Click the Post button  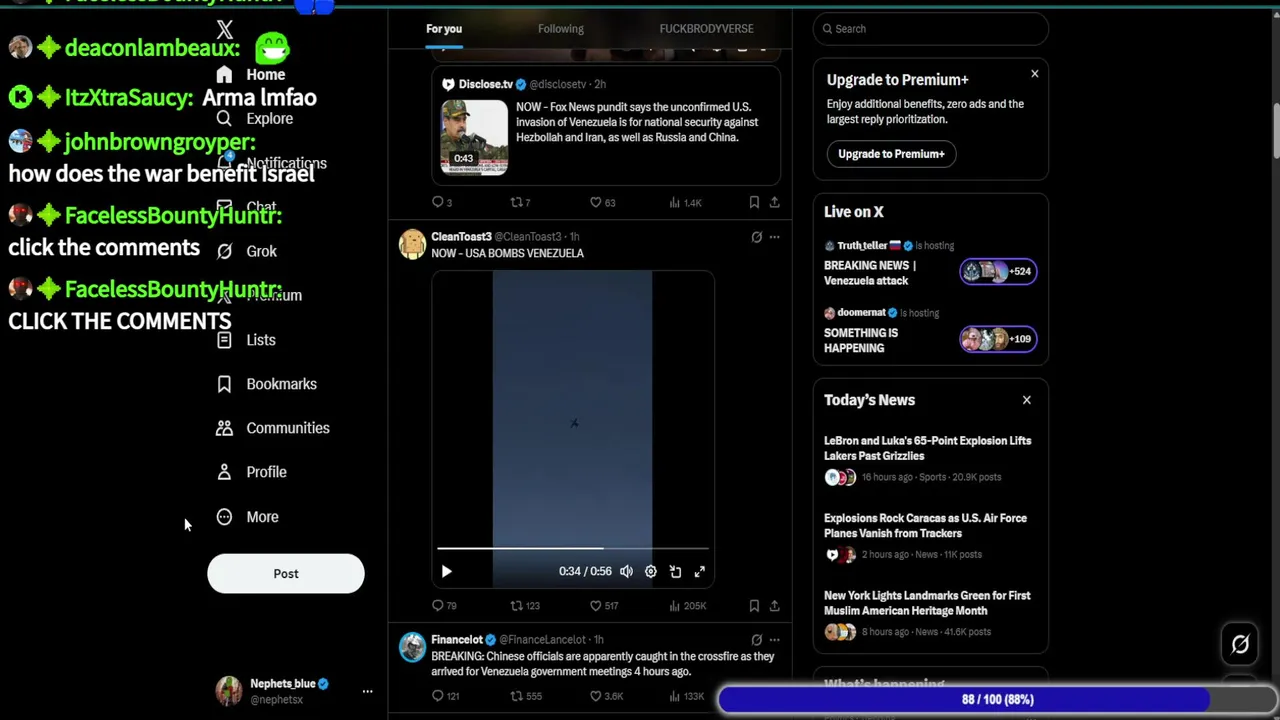[286, 574]
